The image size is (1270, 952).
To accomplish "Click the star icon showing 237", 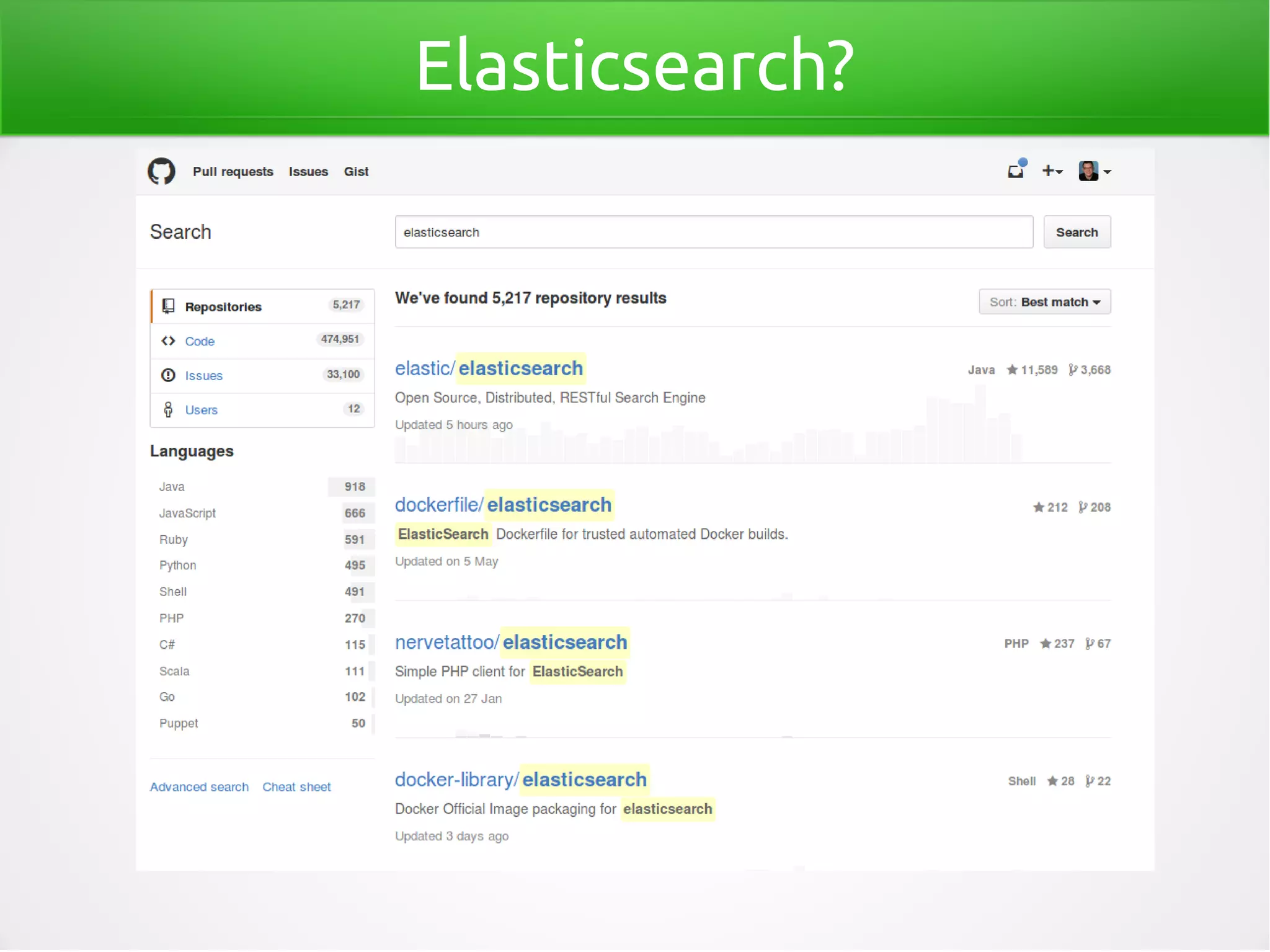I will tap(1046, 644).
